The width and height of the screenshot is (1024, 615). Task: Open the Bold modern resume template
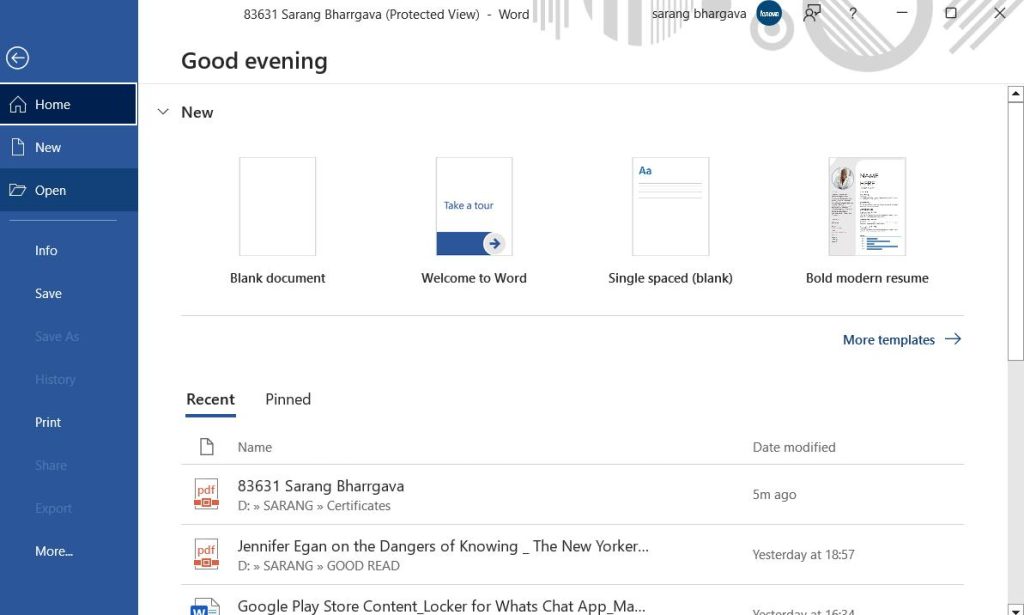(867, 207)
